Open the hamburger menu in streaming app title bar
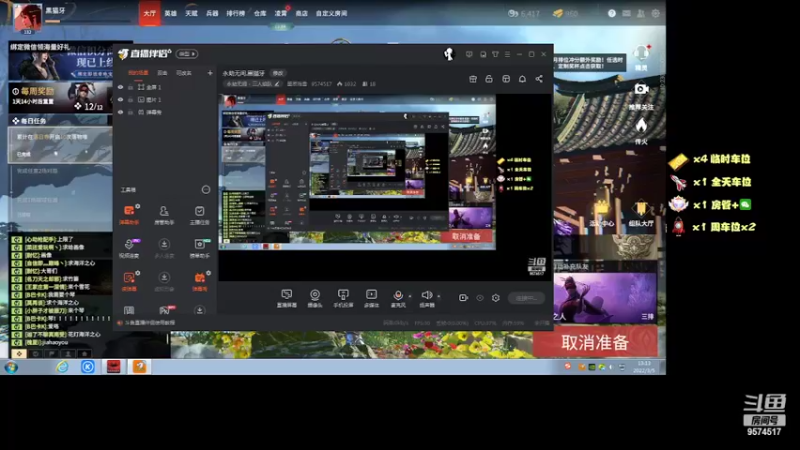The height and width of the screenshot is (450, 800). pyautogui.click(x=507, y=54)
